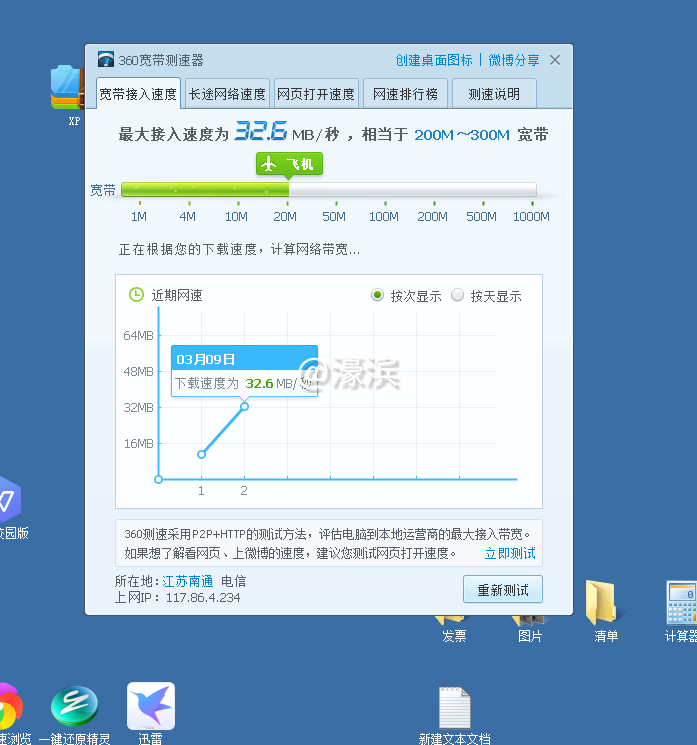Switch to the 长途网络速度 tab
Image resolution: width=697 pixels, height=745 pixels.
tap(227, 94)
